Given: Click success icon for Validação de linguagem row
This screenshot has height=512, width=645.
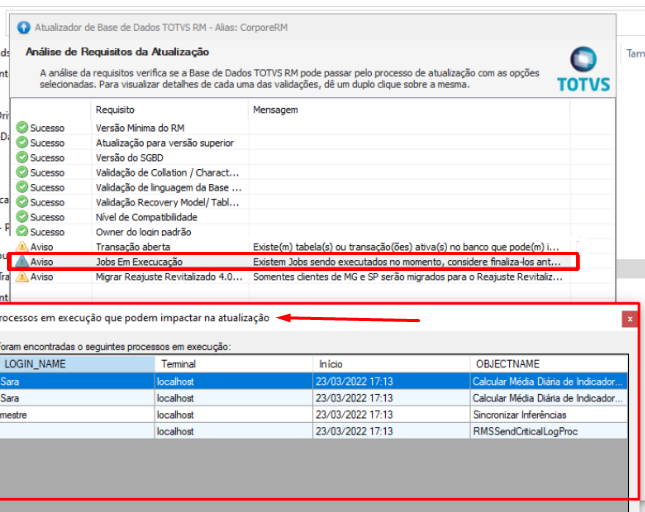Looking at the screenshot, I should pos(22,187).
